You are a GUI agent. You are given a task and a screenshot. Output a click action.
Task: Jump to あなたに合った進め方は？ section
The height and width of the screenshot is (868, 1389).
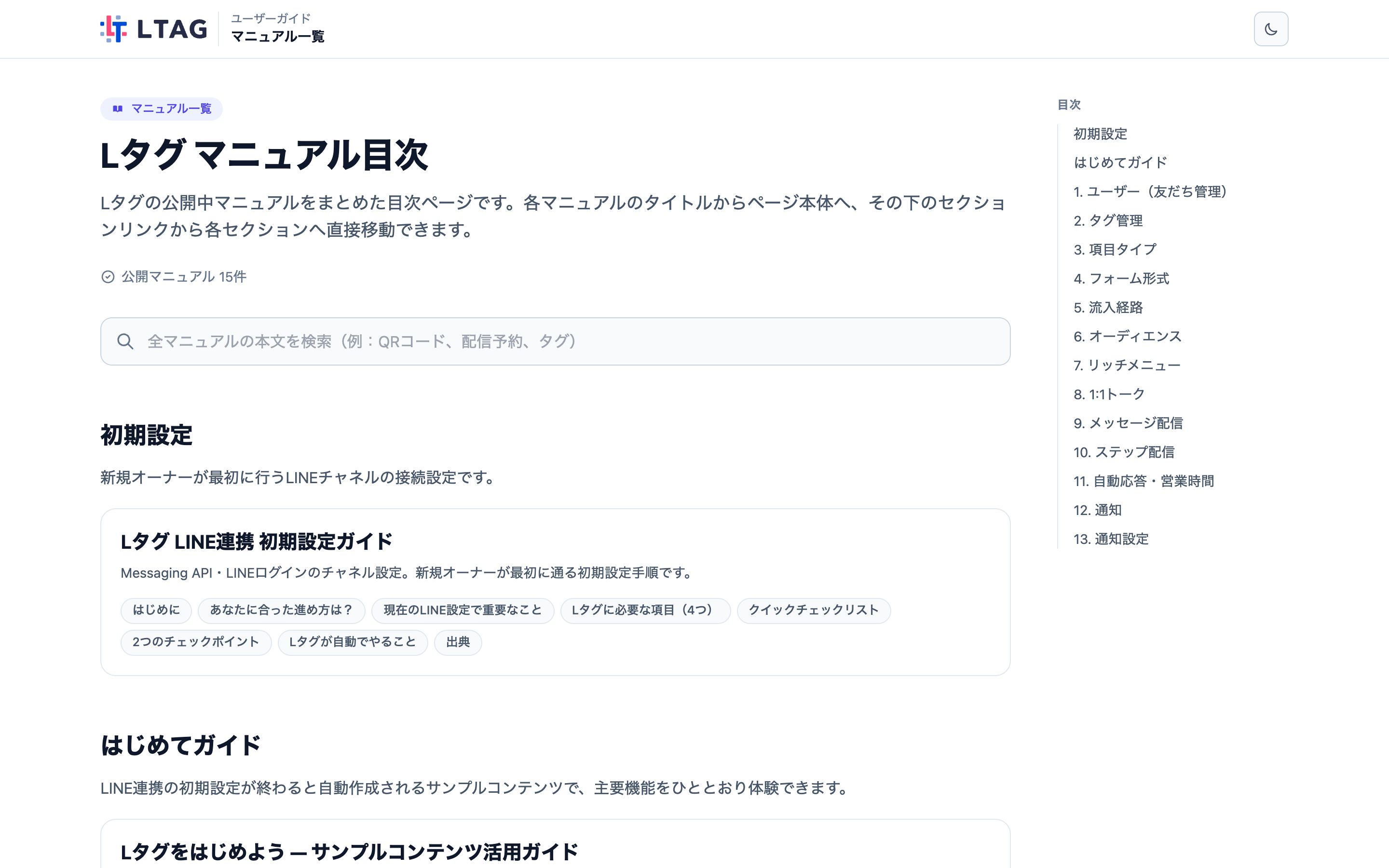pyautogui.click(x=281, y=610)
